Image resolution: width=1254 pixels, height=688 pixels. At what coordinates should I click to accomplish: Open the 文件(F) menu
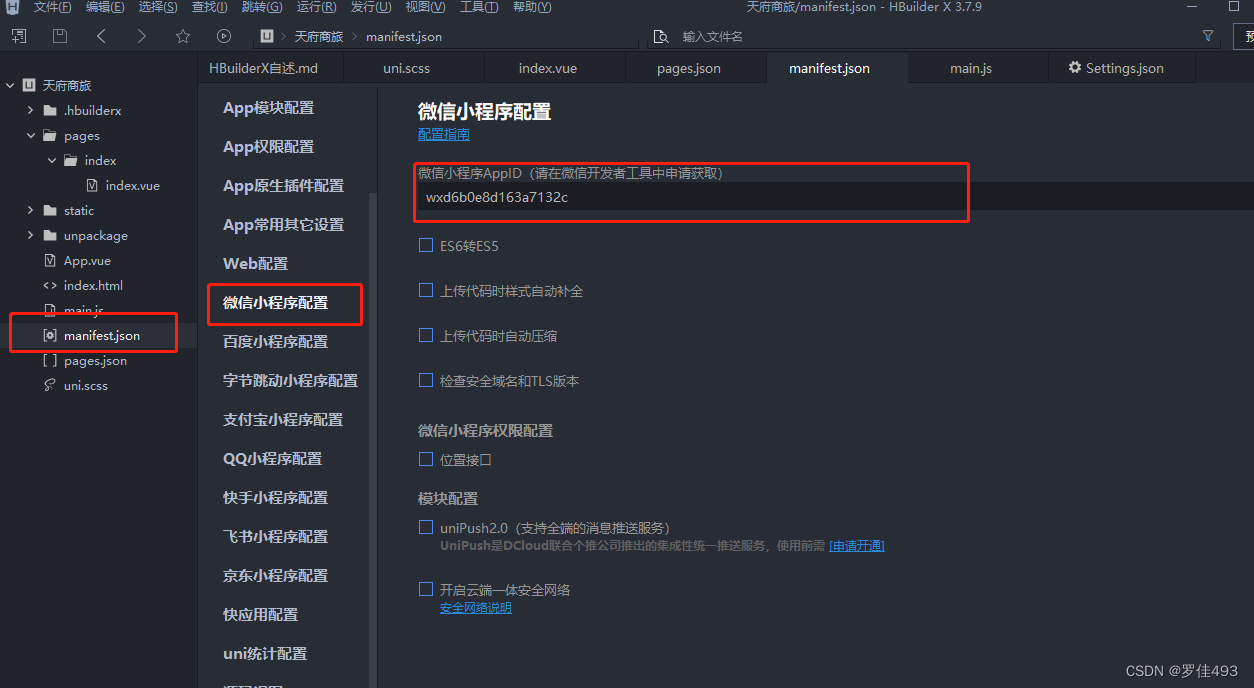52,7
